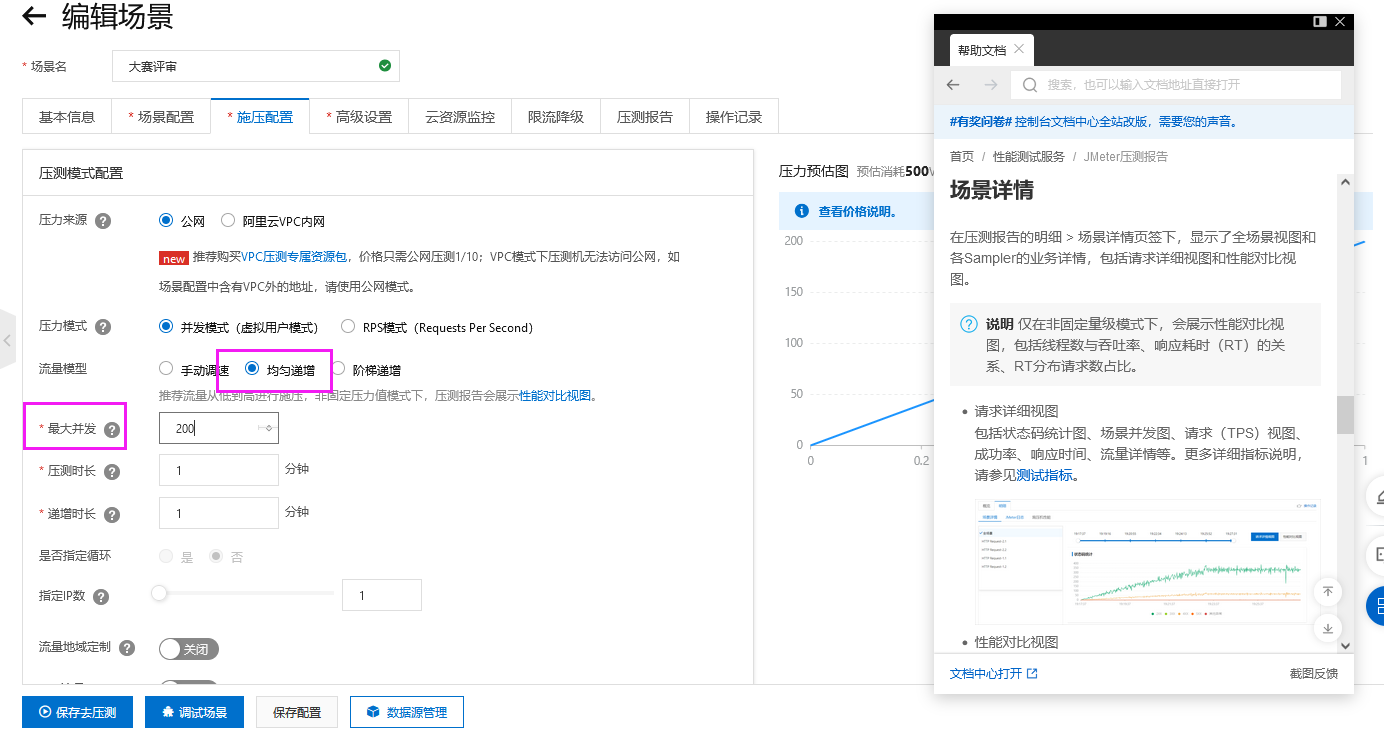Open the help icon next to 指定IP数
1384x731 pixels.
click(x=102, y=597)
